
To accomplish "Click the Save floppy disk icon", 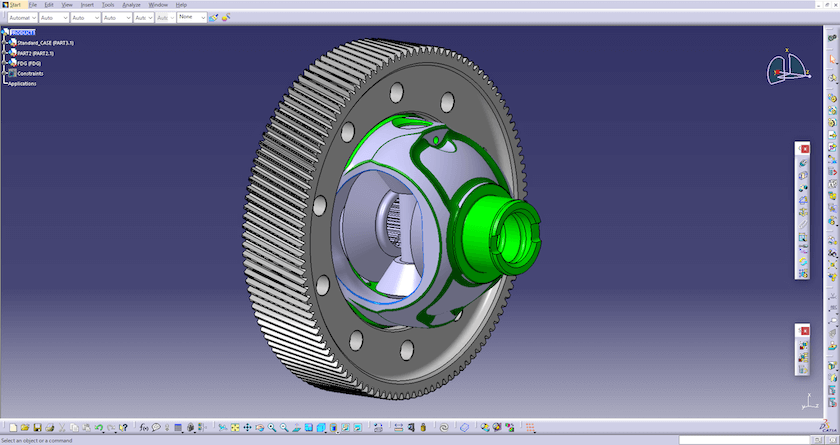I will (38, 427).
